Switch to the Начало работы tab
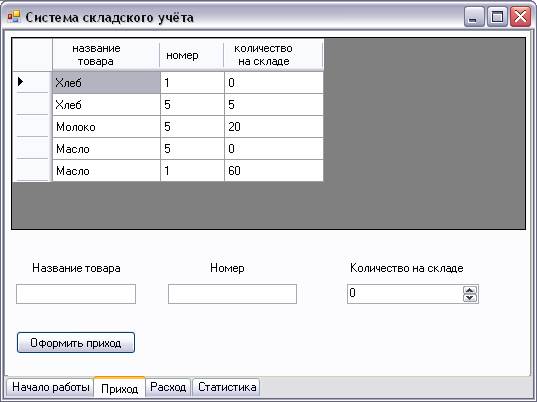The image size is (537, 402). coord(50,387)
